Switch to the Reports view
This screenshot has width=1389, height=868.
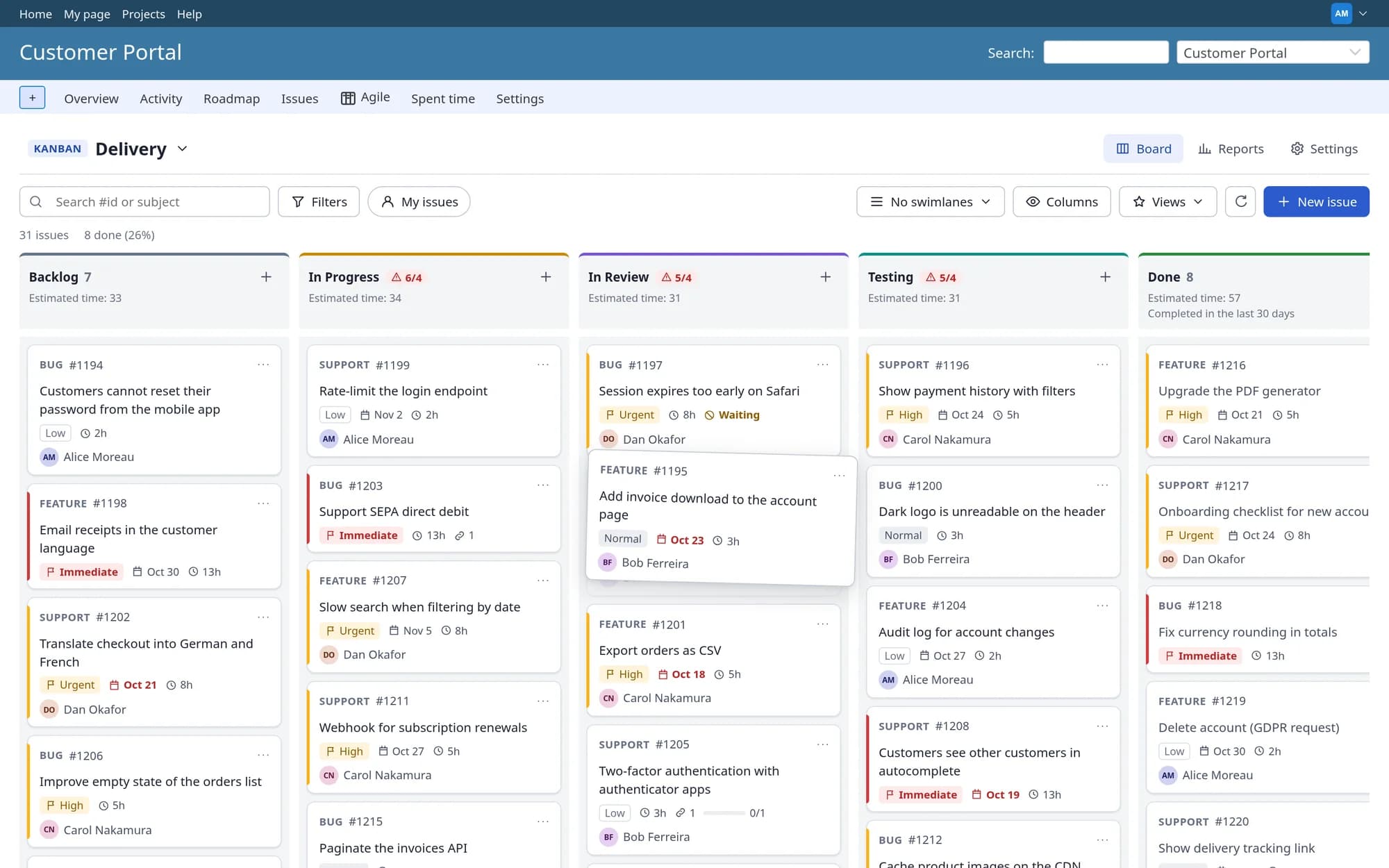1231,149
